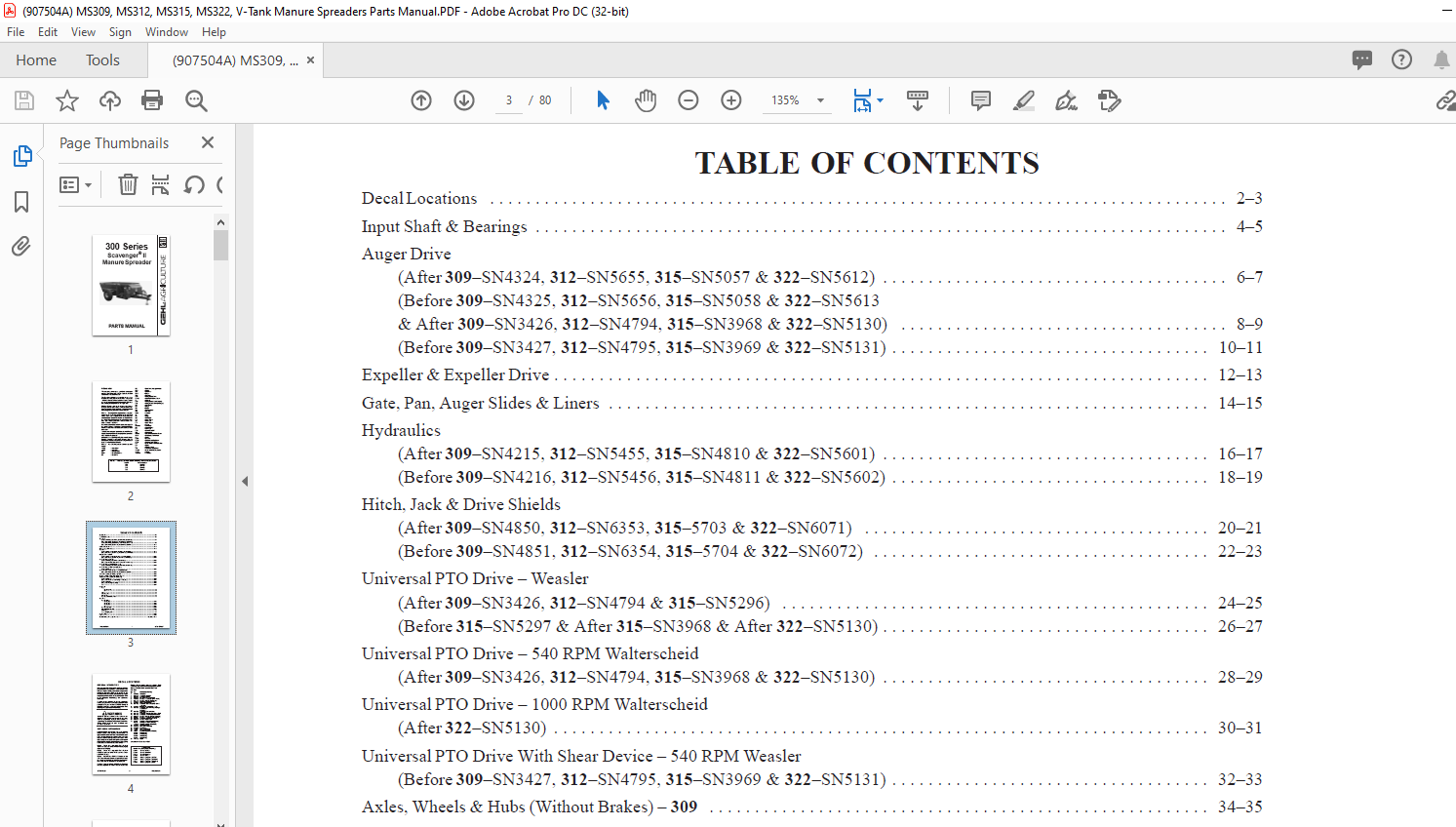Image resolution: width=1456 pixels, height=827 pixels.
Task: Select page 4 thumbnail
Action: click(131, 725)
